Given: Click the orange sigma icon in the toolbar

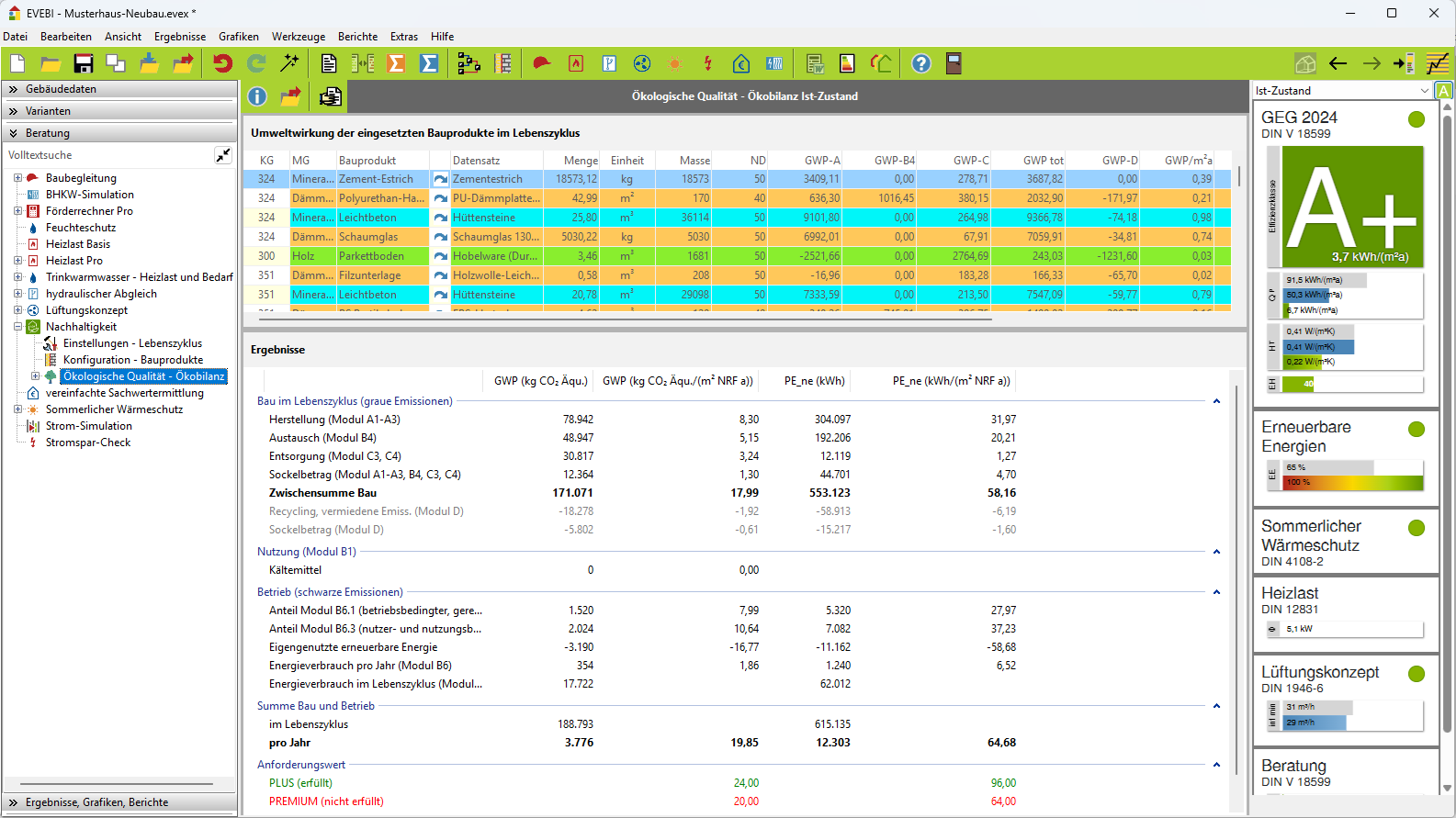Looking at the screenshot, I should (396, 63).
